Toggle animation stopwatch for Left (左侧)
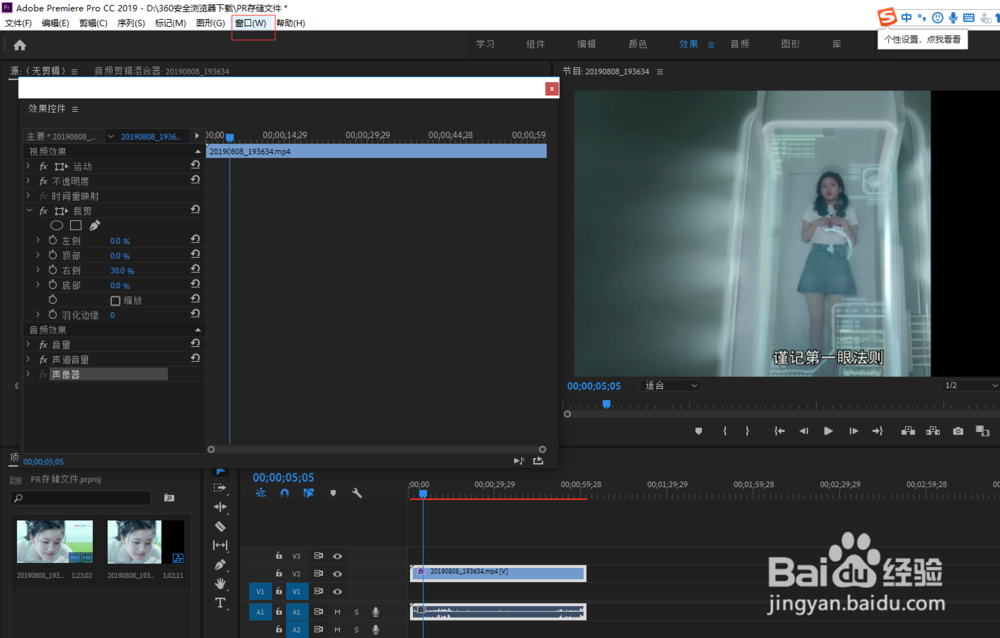The width and height of the screenshot is (1000, 638). 53,240
